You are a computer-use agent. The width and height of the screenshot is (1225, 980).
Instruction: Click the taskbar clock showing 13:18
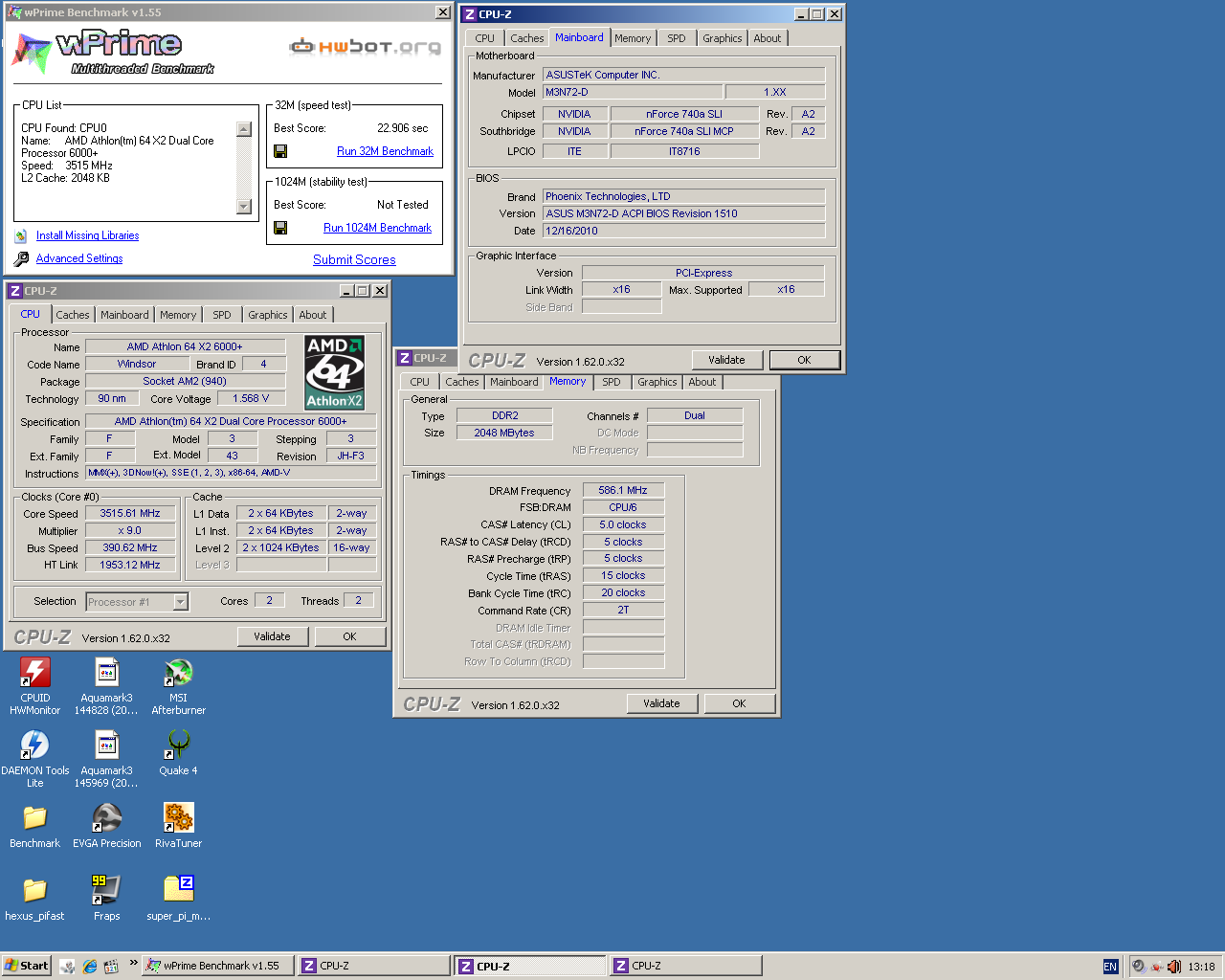pos(1201,967)
